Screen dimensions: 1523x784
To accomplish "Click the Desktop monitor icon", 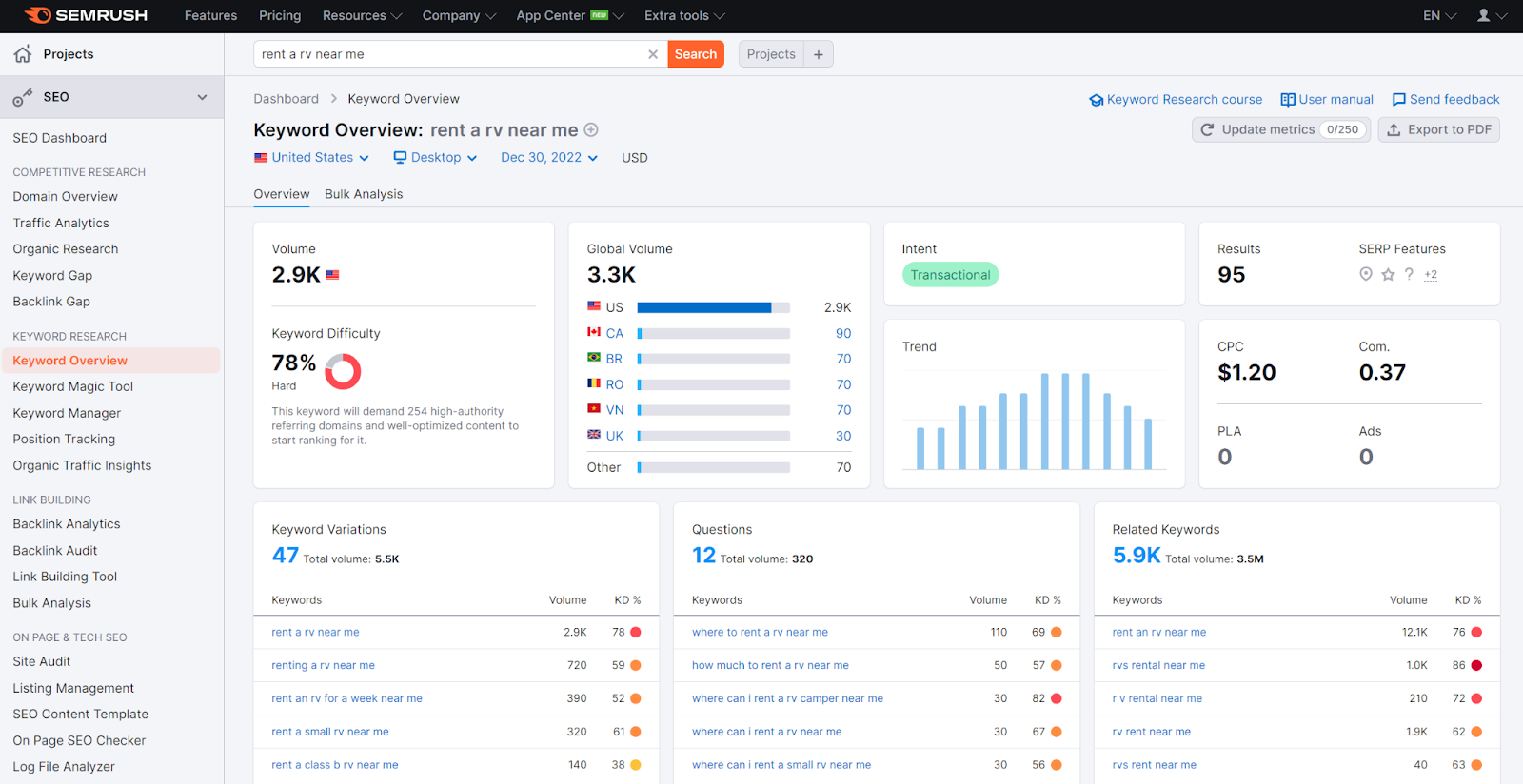I will (x=400, y=158).
